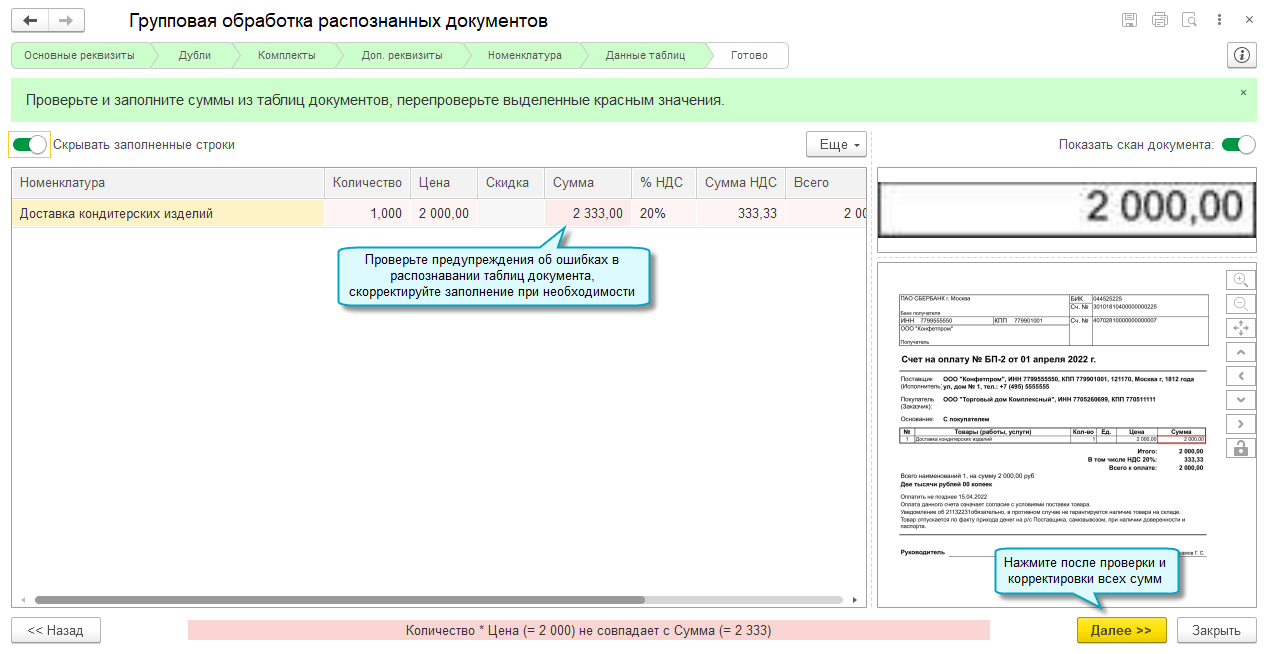Click the 'Закрыть' button
Screen dimensions: 1276x654
pos(1216,630)
